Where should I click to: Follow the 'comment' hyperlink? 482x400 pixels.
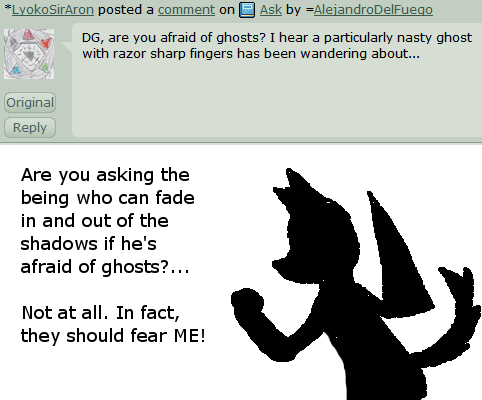point(186,10)
